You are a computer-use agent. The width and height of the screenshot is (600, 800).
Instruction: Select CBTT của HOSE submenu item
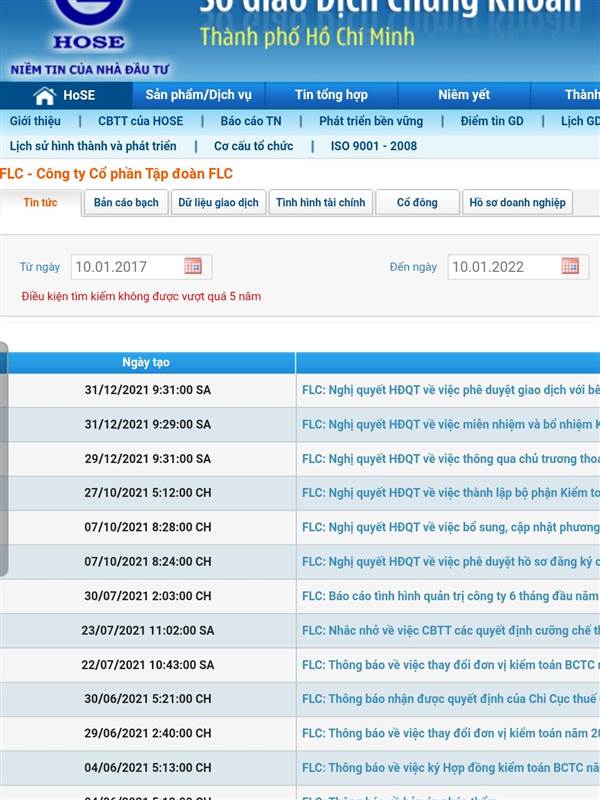click(x=141, y=121)
